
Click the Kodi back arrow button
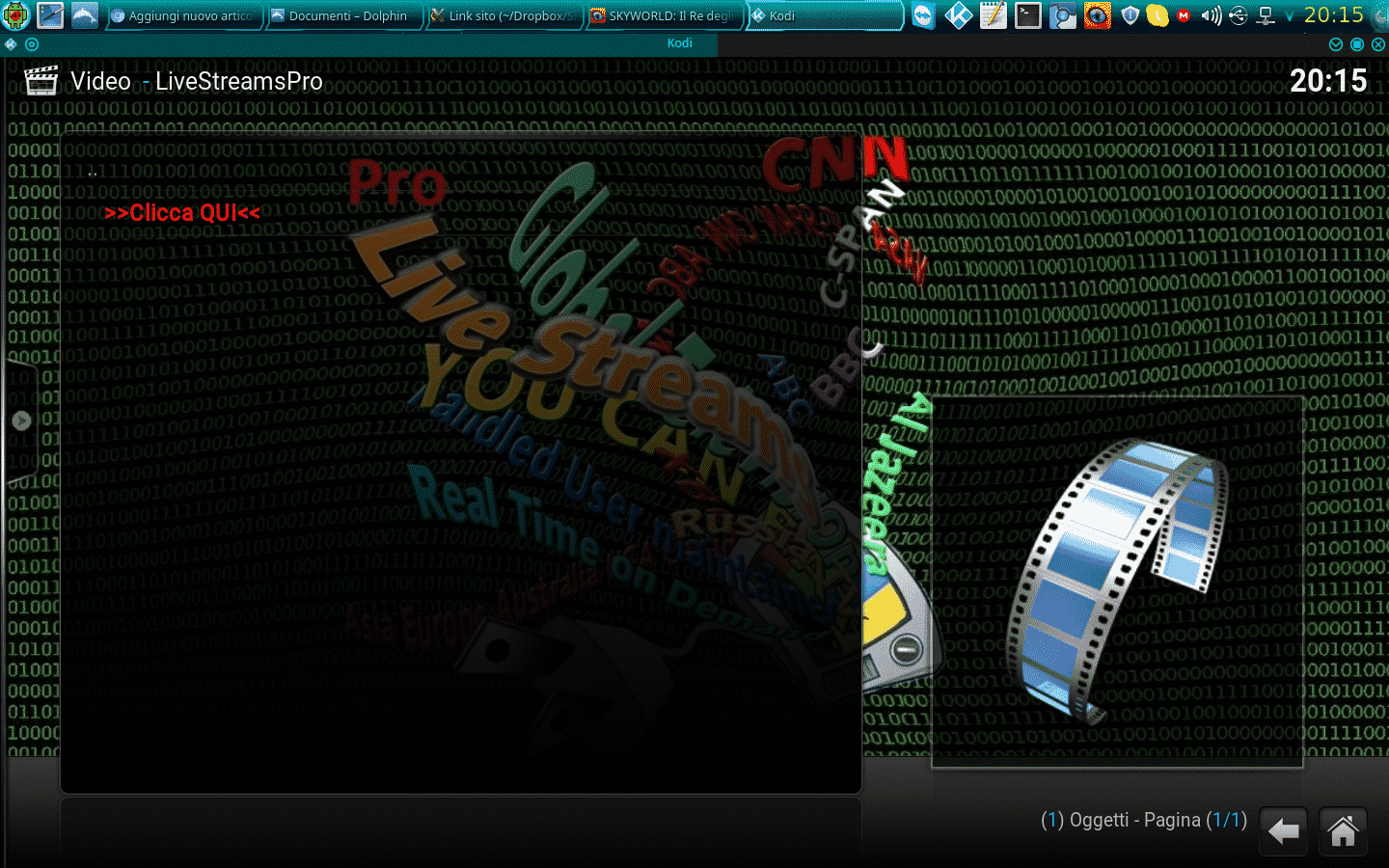point(1283,831)
